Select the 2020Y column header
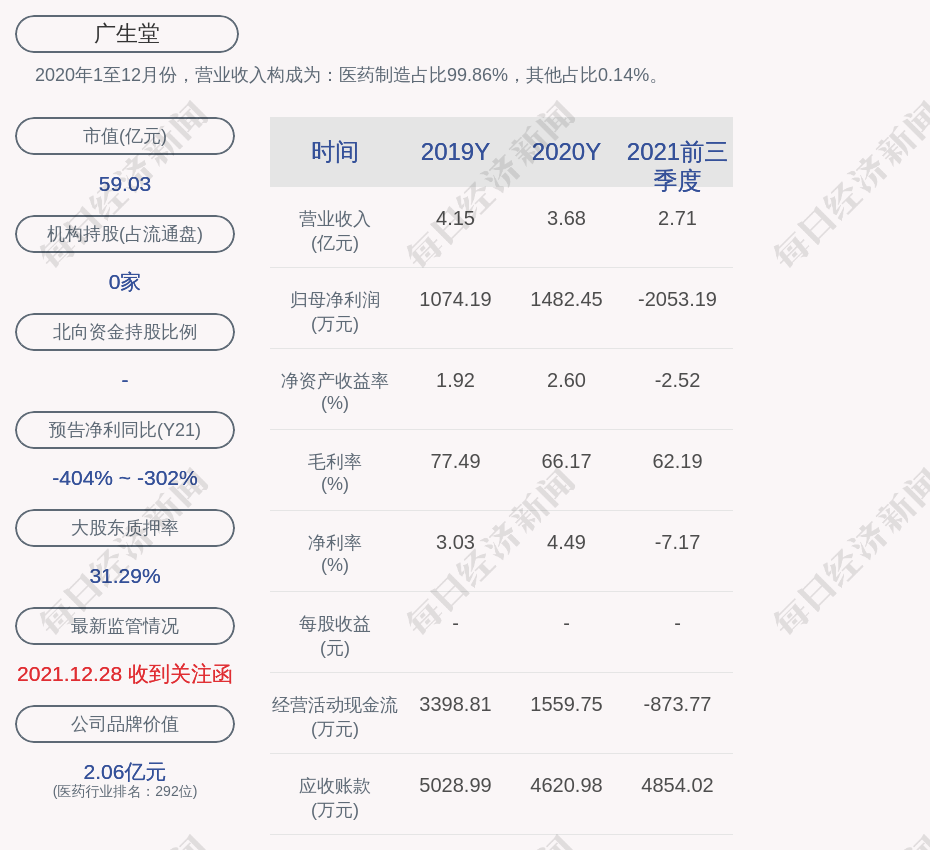930x850 pixels. pyautogui.click(x=566, y=152)
